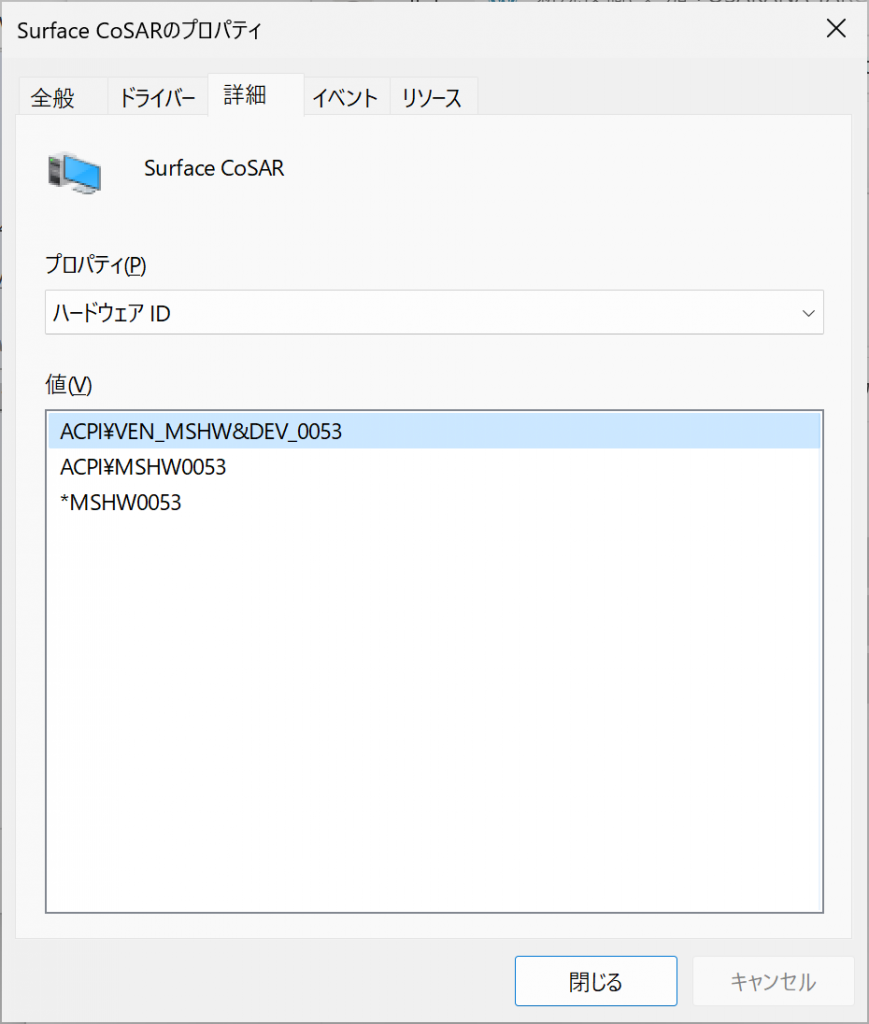
Task: Select the ACPI¥MSHW0053 value row
Action: pos(434,466)
